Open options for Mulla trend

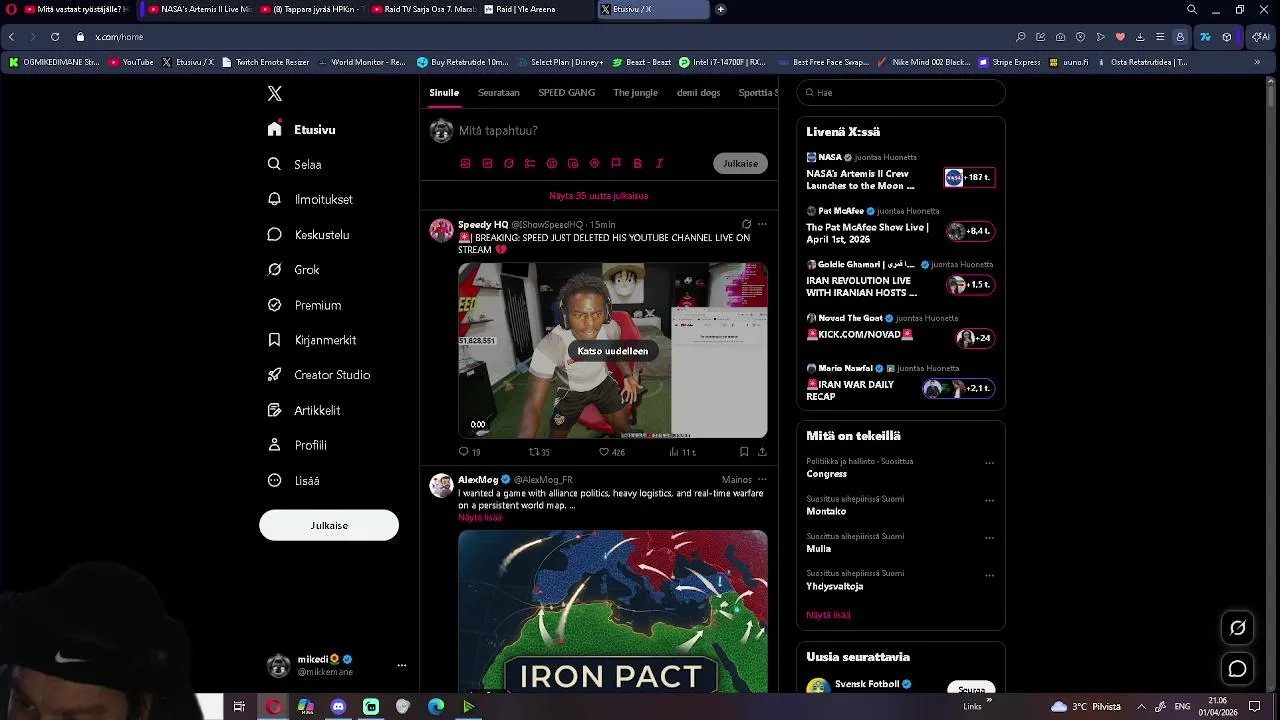pos(989,538)
